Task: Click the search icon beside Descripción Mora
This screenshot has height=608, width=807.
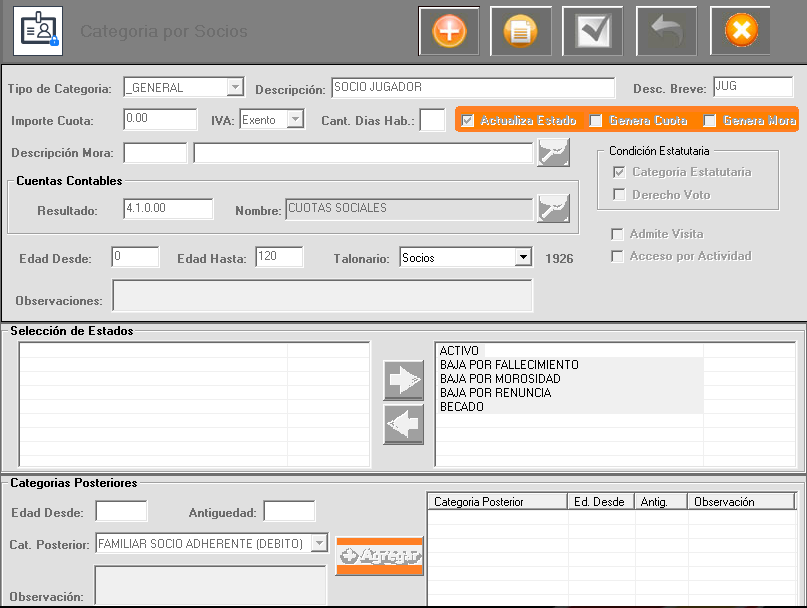Action: 553,152
